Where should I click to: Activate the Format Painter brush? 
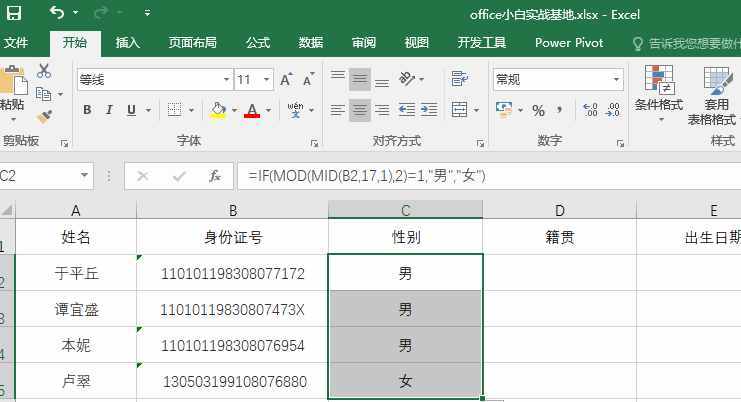pyautogui.click(x=45, y=116)
